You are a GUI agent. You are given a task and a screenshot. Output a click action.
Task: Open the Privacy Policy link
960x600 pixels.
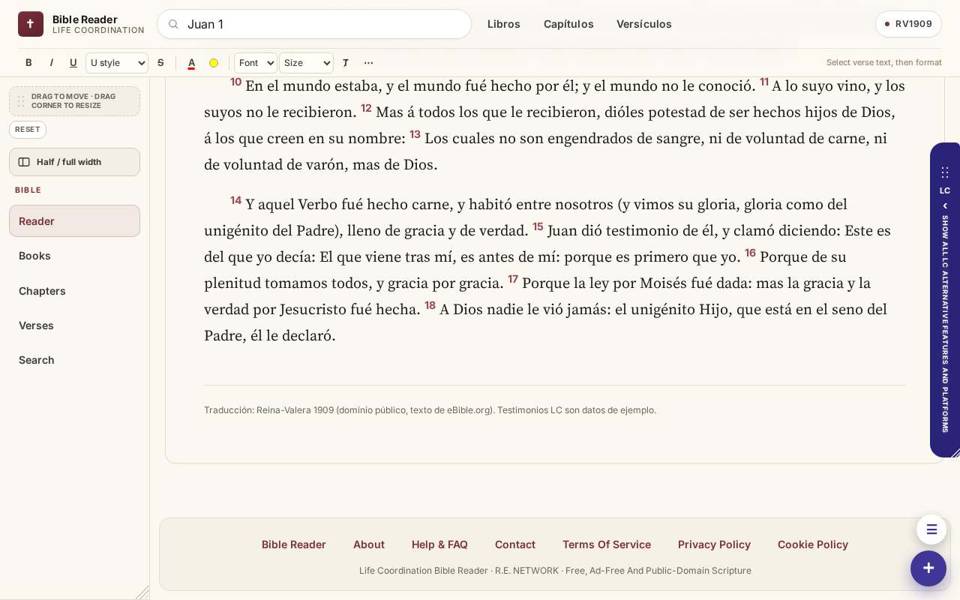(714, 544)
